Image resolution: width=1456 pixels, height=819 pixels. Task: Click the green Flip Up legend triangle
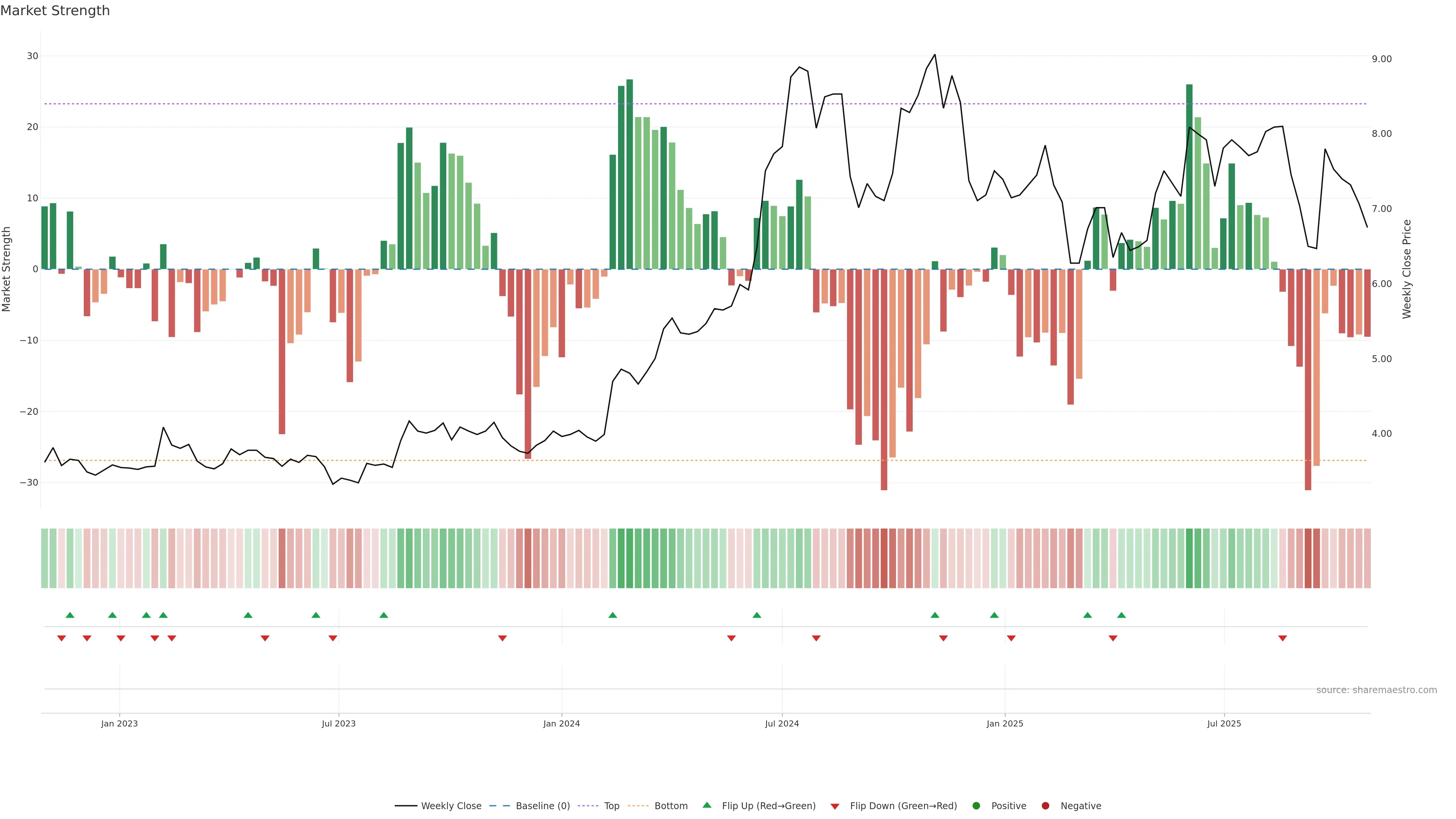[706, 805]
